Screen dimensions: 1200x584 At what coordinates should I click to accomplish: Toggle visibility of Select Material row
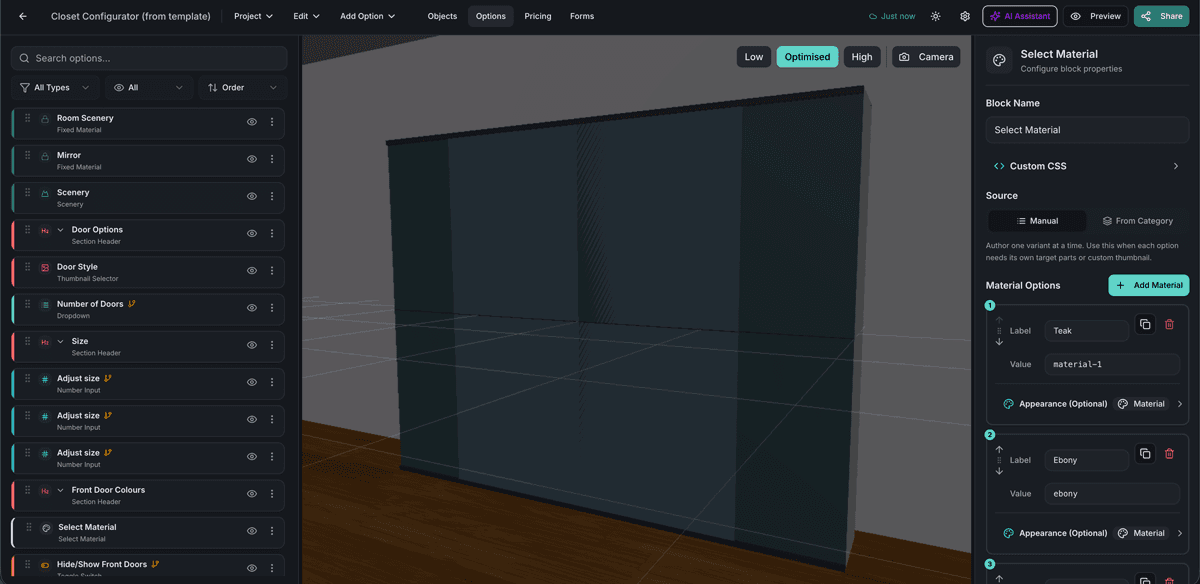click(252, 531)
